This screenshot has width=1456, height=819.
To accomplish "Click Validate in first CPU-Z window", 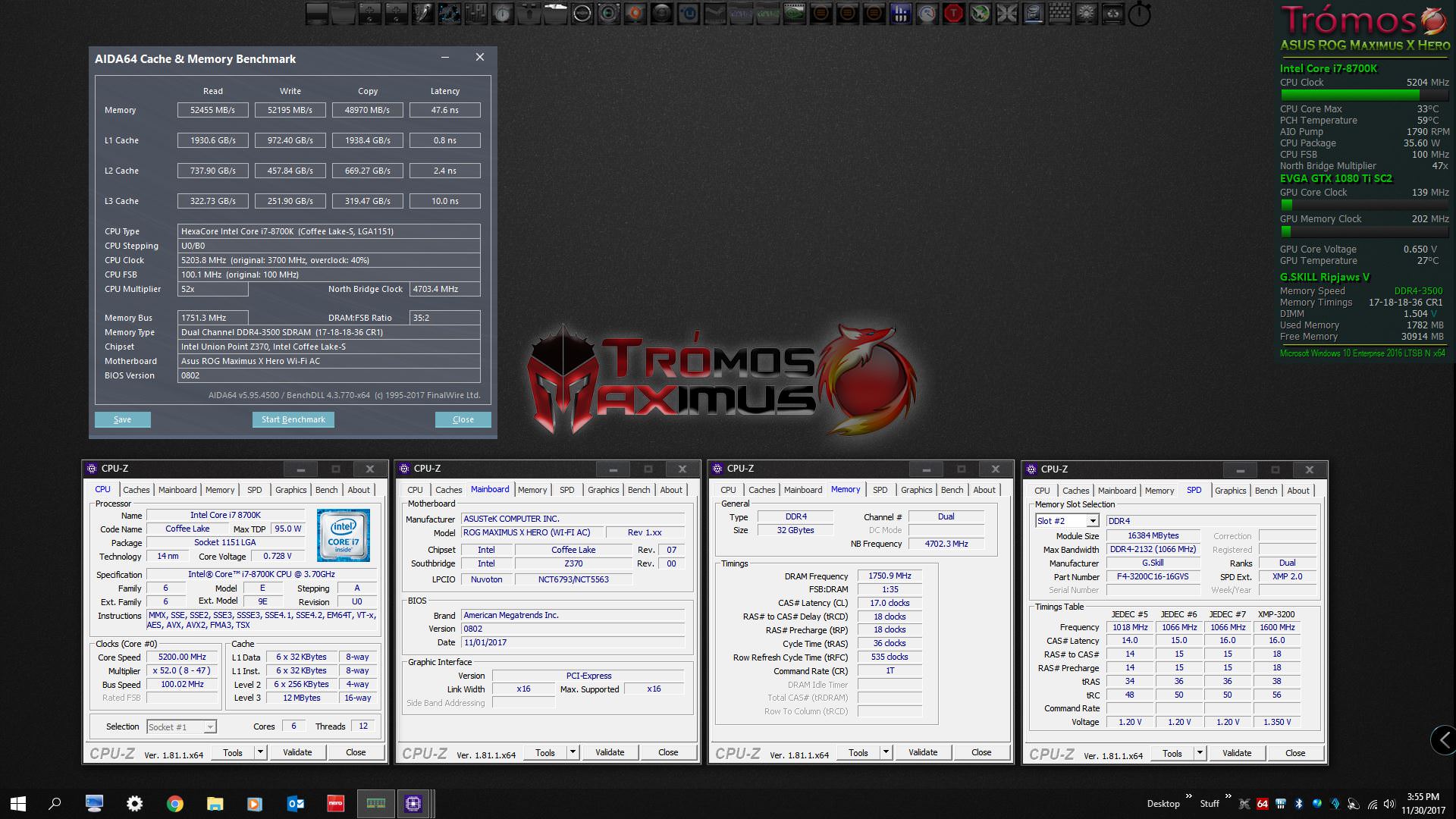I will pos(297,752).
